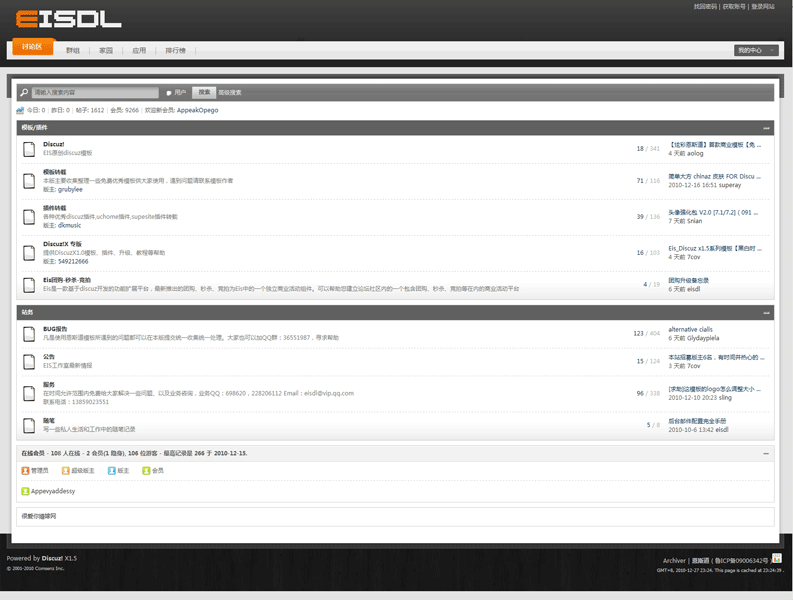The width and height of the screenshot is (793, 600).
Task: Click the blue 版主 role icon
Action: (x=112, y=470)
